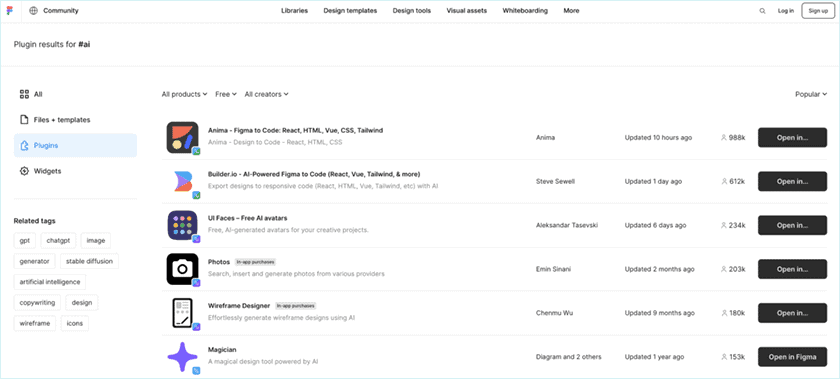Open the Design templates menu
Screen dimensions: 840x379
(350, 11)
